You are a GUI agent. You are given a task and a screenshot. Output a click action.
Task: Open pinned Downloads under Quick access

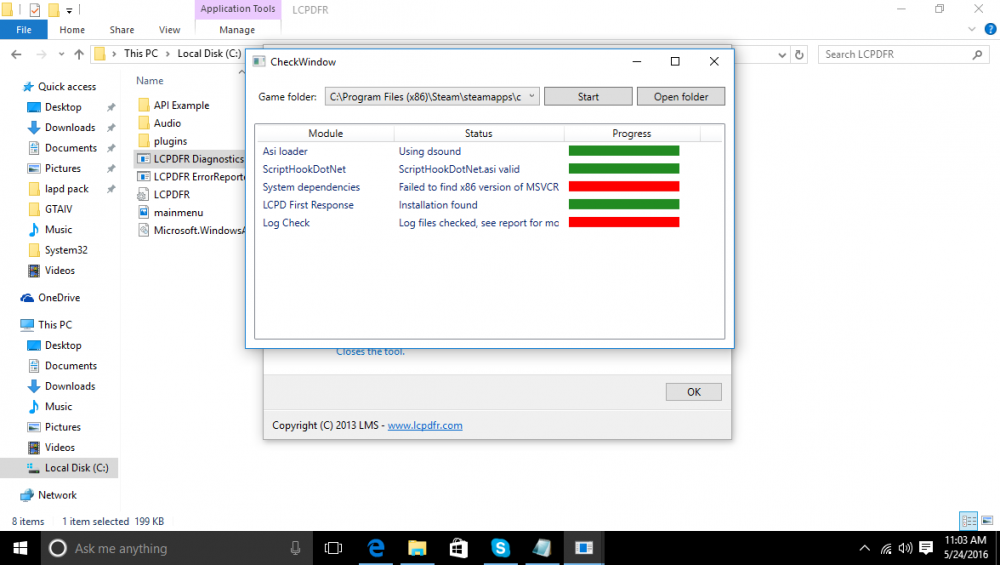click(x=70, y=128)
